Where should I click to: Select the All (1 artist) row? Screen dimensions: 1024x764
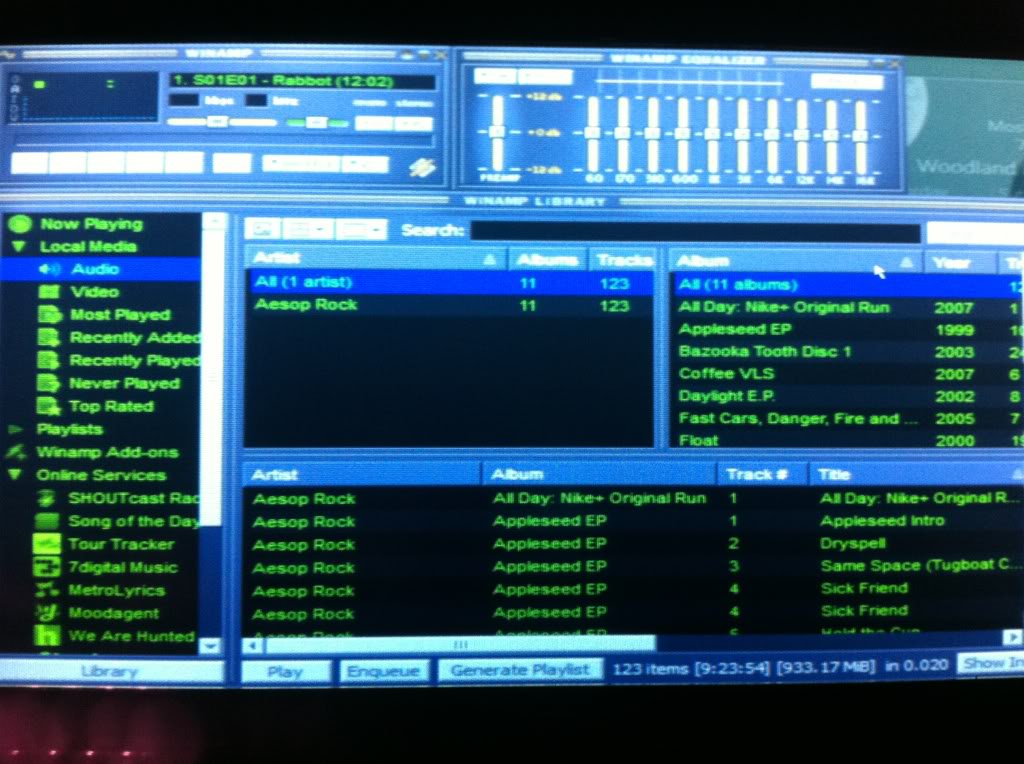click(x=449, y=283)
